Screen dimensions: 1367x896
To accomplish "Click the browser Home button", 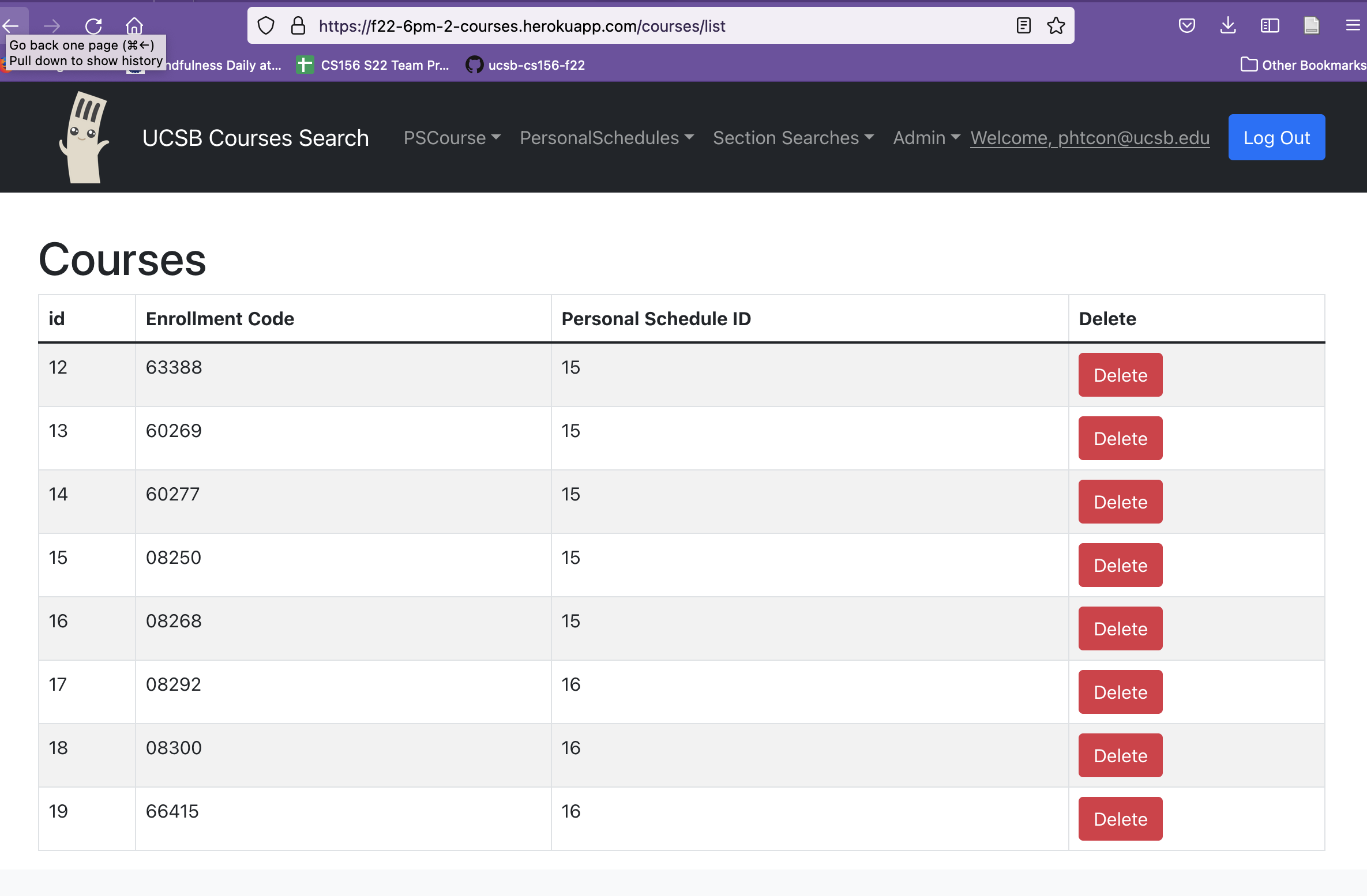I will [x=134, y=25].
